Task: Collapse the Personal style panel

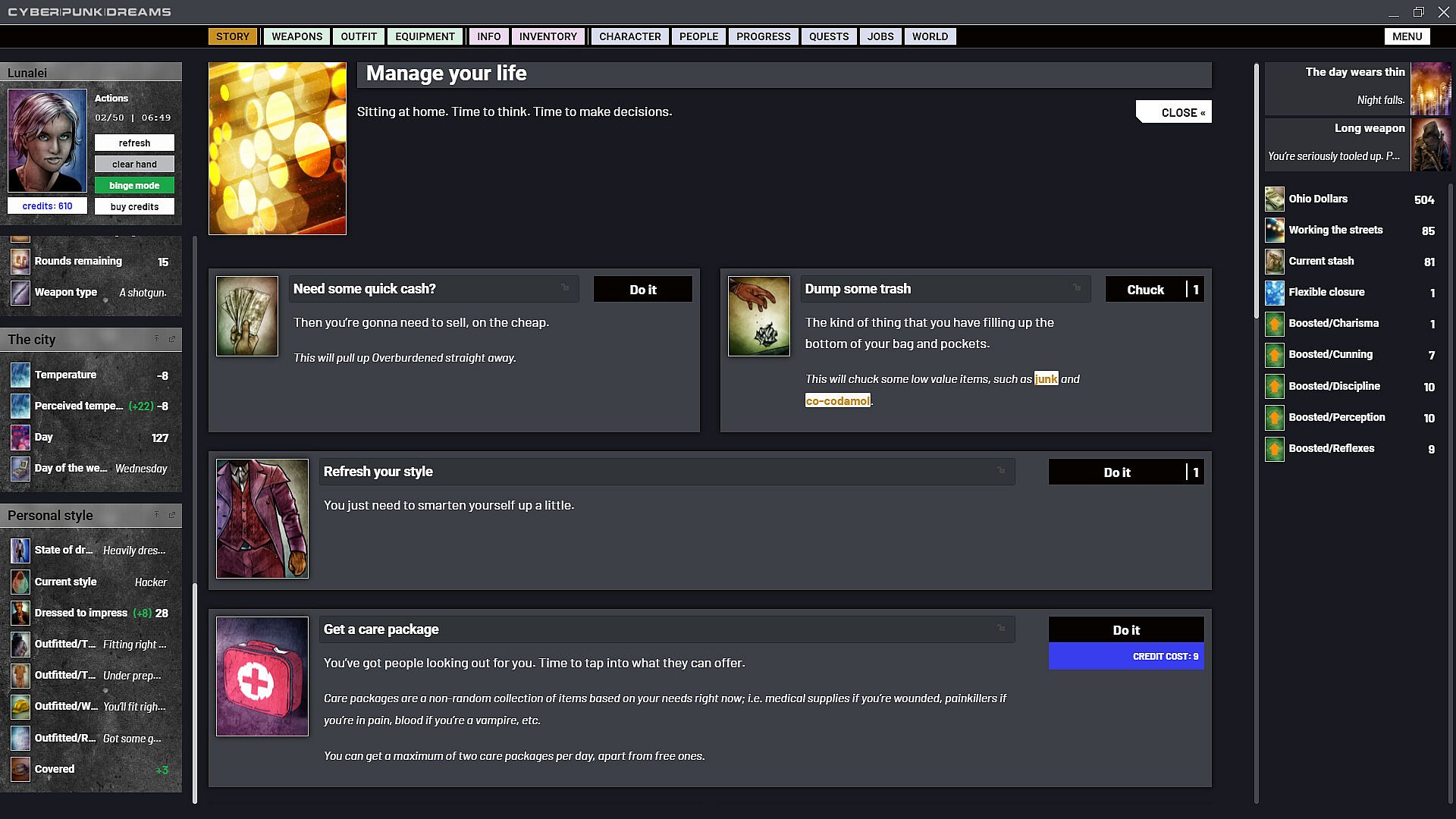Action: tap(156, 515)
